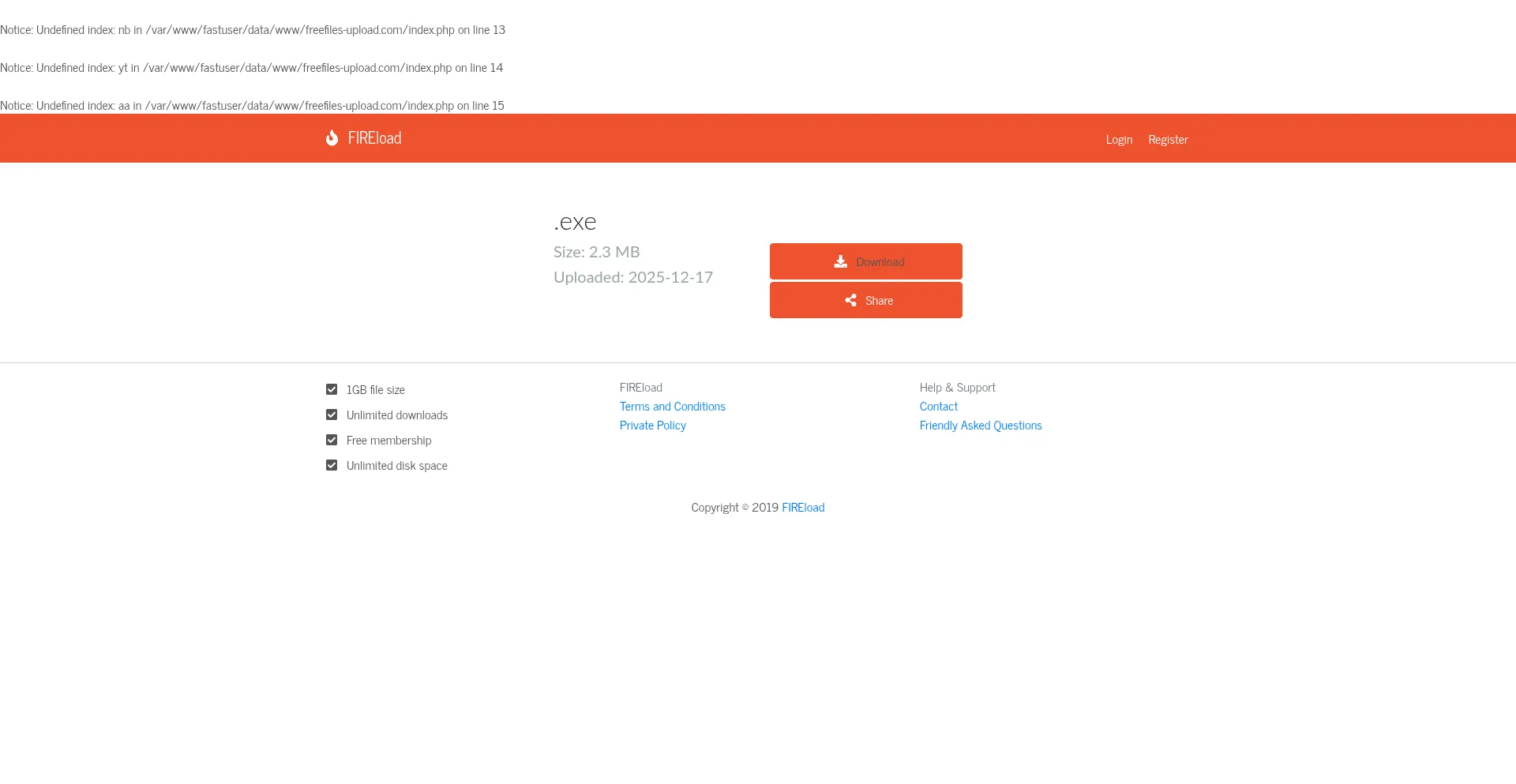Toggle the 'Unlimited disk space' checkbox
The height and width of the screenshot is (784, 1516).
(x=331, y=464)
